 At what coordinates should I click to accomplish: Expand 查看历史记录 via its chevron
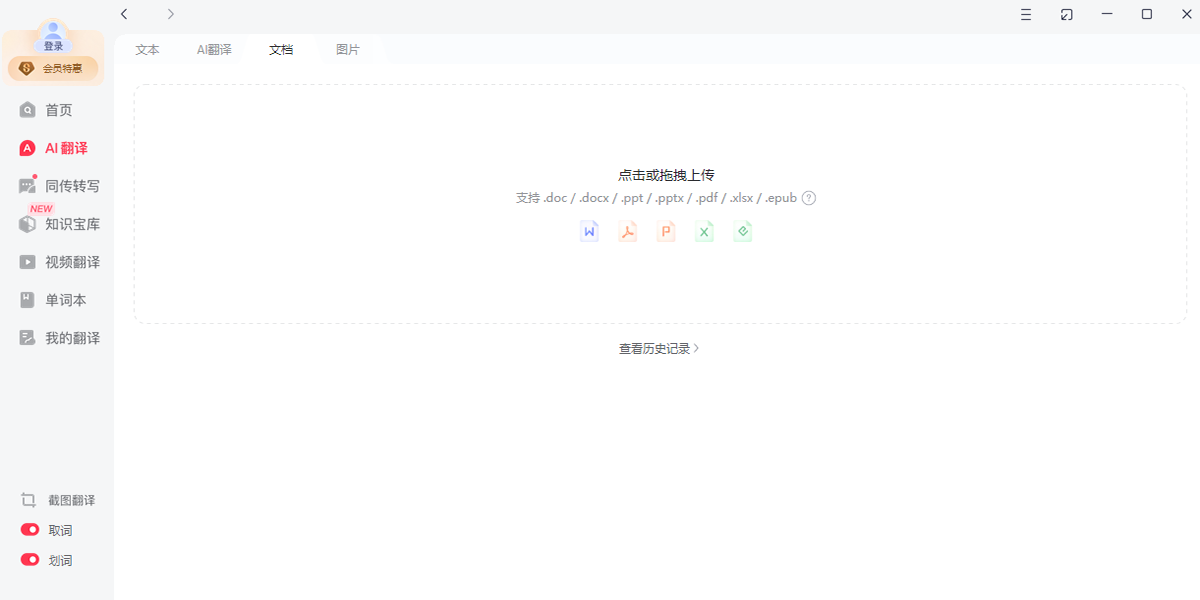698,348
